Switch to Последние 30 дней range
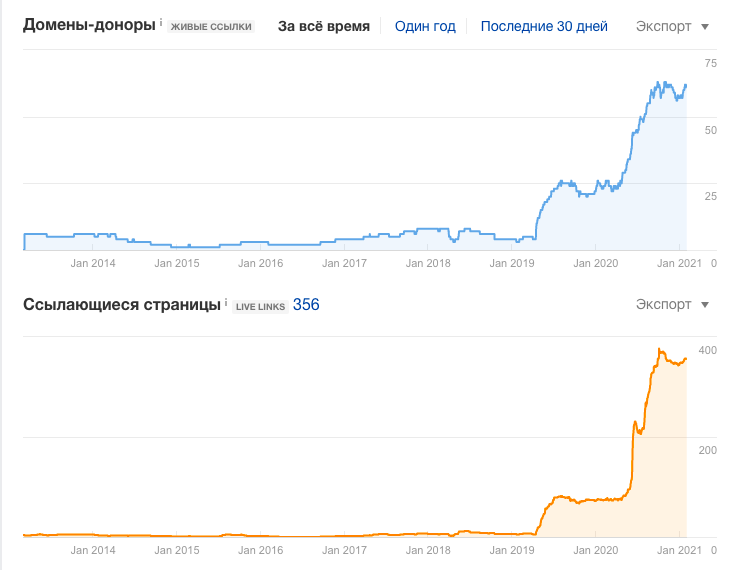 543,26
